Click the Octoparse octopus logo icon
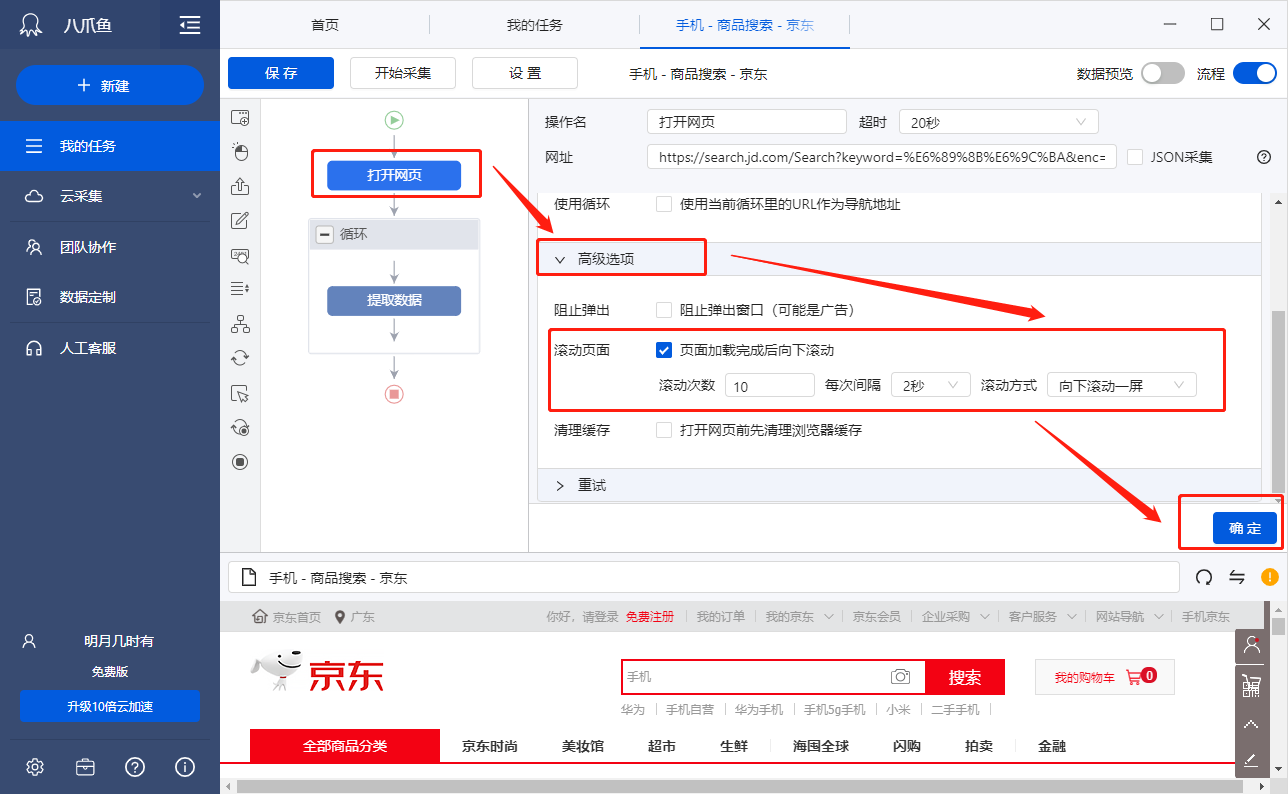1288x794 pixels. [x=32, y=25]
